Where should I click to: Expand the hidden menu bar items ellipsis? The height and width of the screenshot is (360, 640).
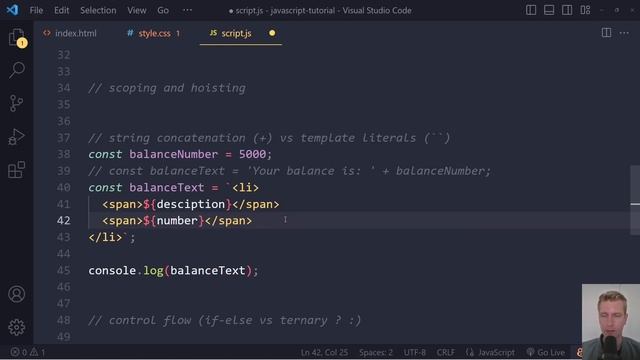tap(187, 10)
